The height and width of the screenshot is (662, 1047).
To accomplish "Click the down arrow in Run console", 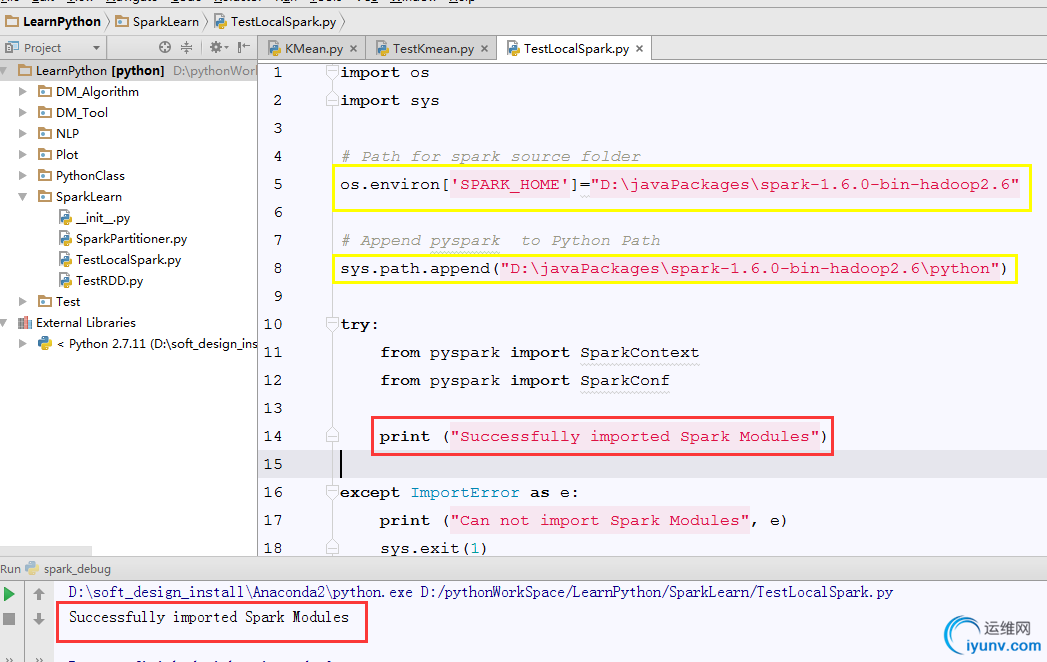I will (39, 619).
